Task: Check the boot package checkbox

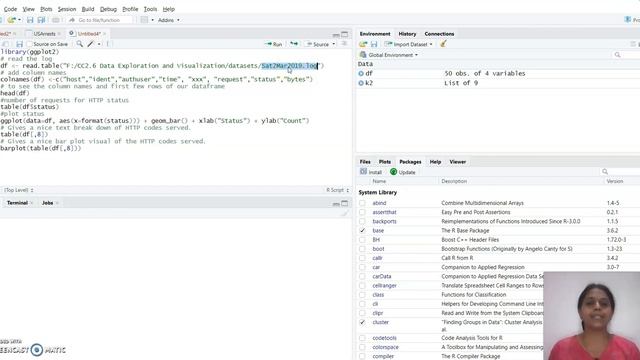Action: coord(362,249)
